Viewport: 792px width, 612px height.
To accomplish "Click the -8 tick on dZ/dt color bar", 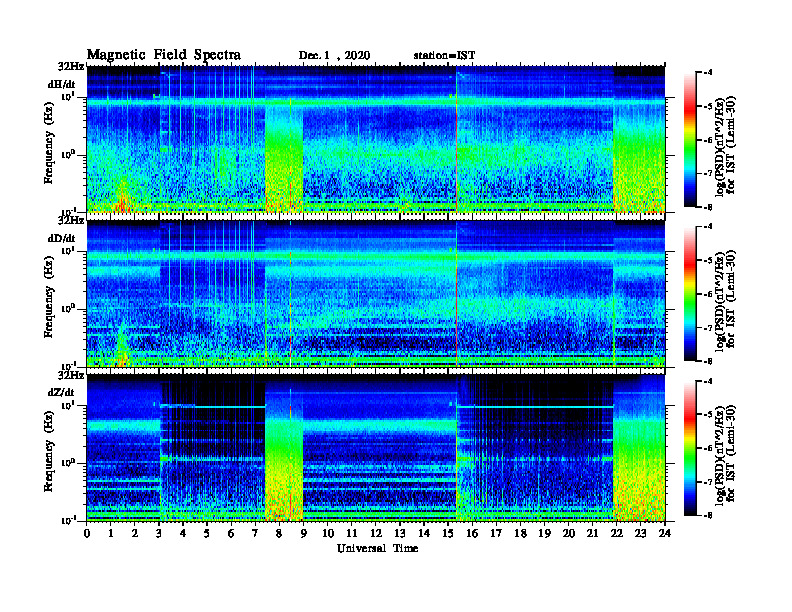I will pos(708,515).
